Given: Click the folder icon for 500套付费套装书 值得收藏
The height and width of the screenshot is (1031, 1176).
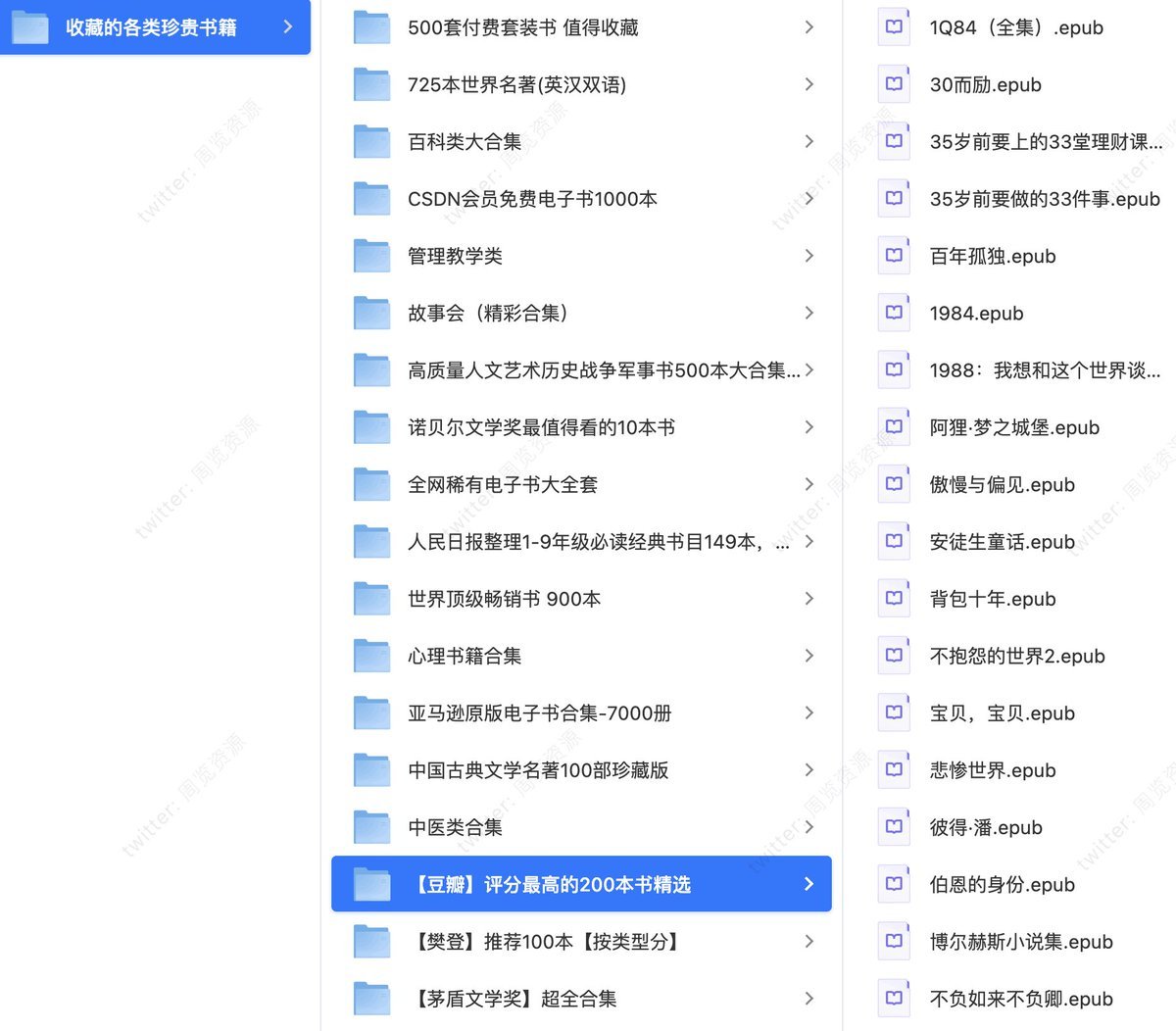Looking at the screenshot, I should tap(371, 27).
